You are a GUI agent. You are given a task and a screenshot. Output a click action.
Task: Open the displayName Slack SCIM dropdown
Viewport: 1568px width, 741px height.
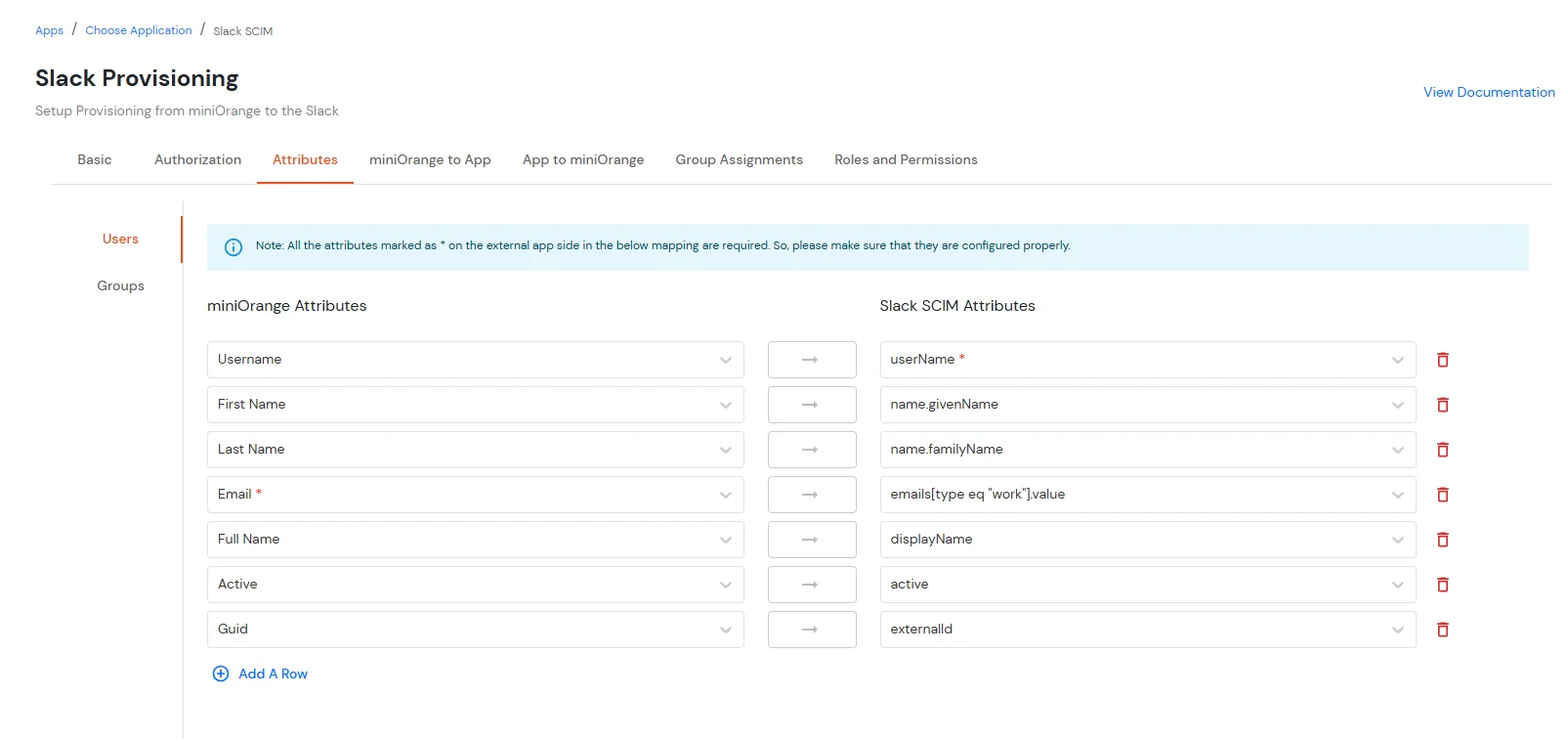[x=1148, y=540]
